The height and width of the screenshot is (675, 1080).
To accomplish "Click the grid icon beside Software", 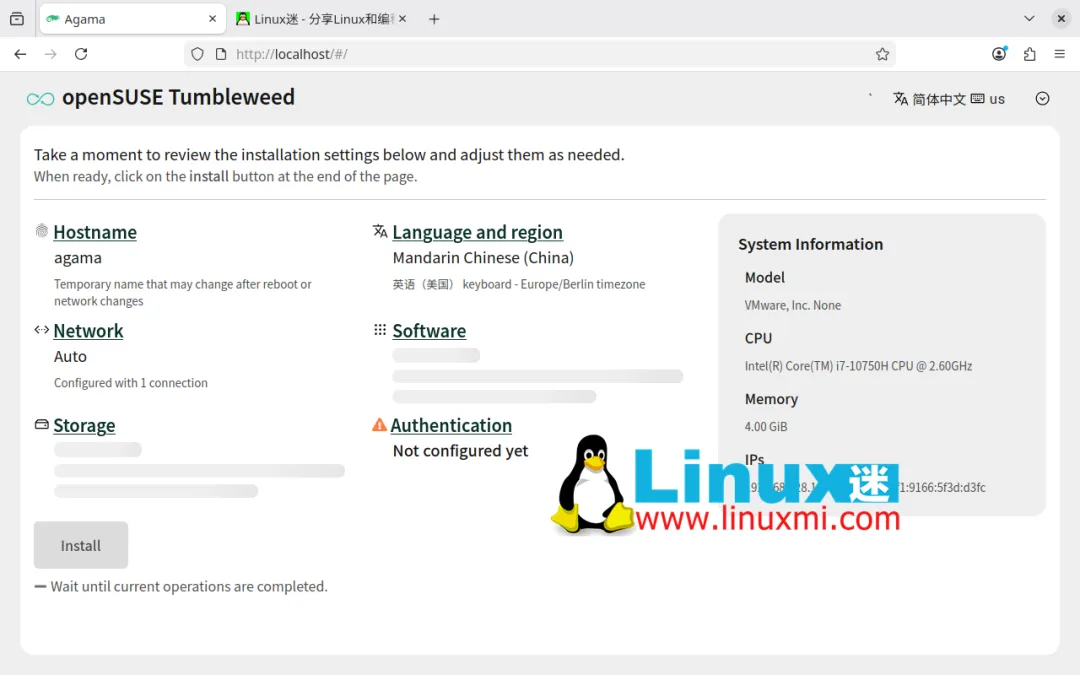I will point(380,330).
